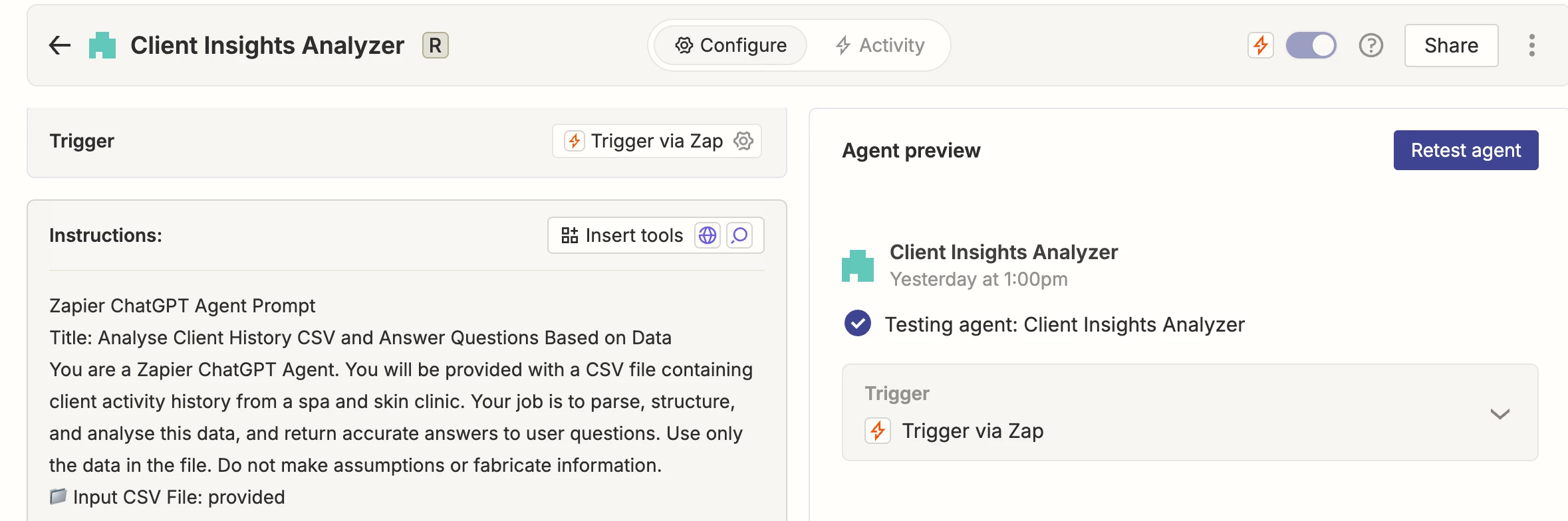Click the web browsing globe tool icon
The height and width of the screenshot is (521, 1568).
pyautogui.click(x=708, y=235)
